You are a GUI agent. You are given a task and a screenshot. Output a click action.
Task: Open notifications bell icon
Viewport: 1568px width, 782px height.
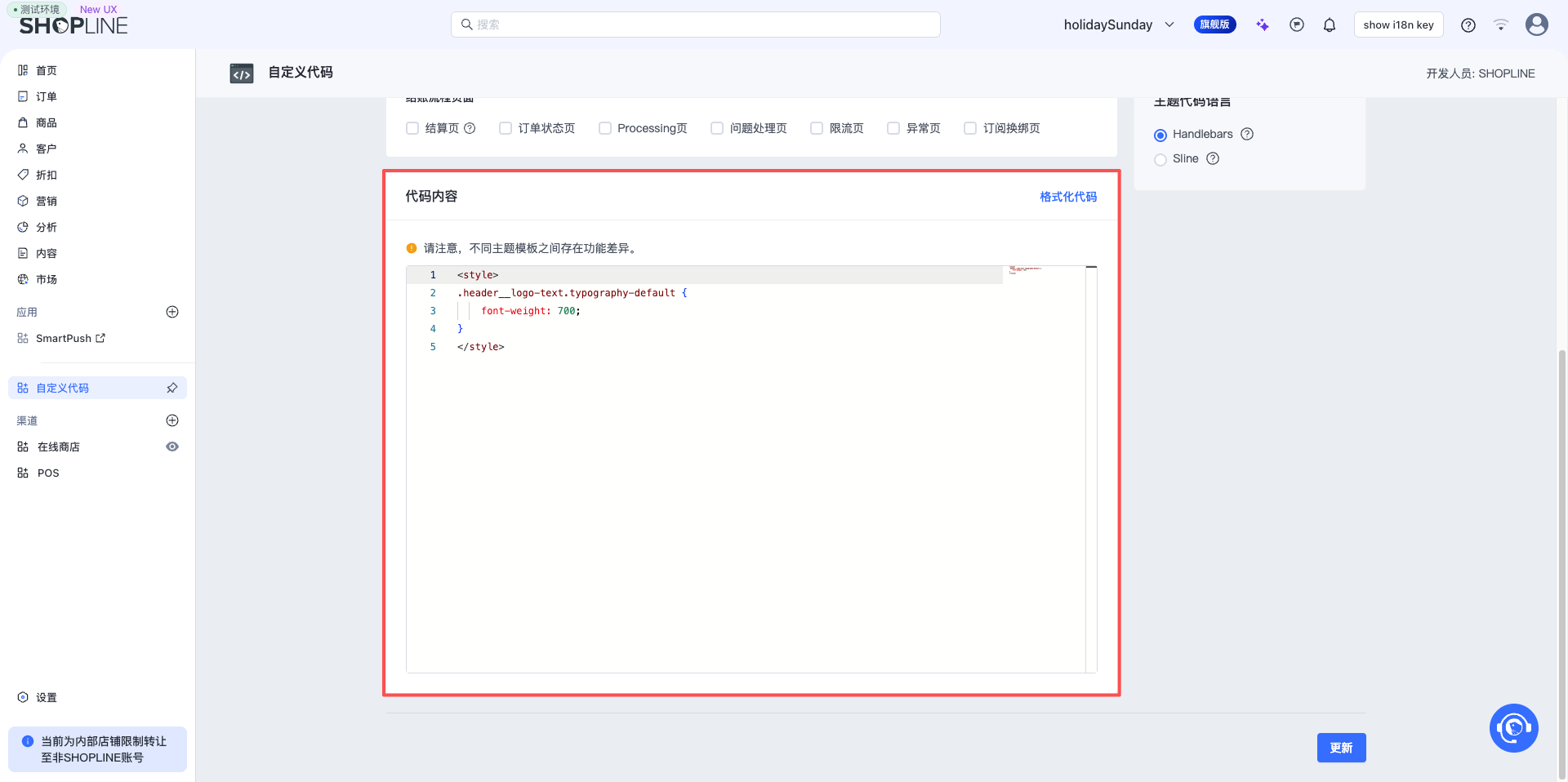pos(1330,24)
